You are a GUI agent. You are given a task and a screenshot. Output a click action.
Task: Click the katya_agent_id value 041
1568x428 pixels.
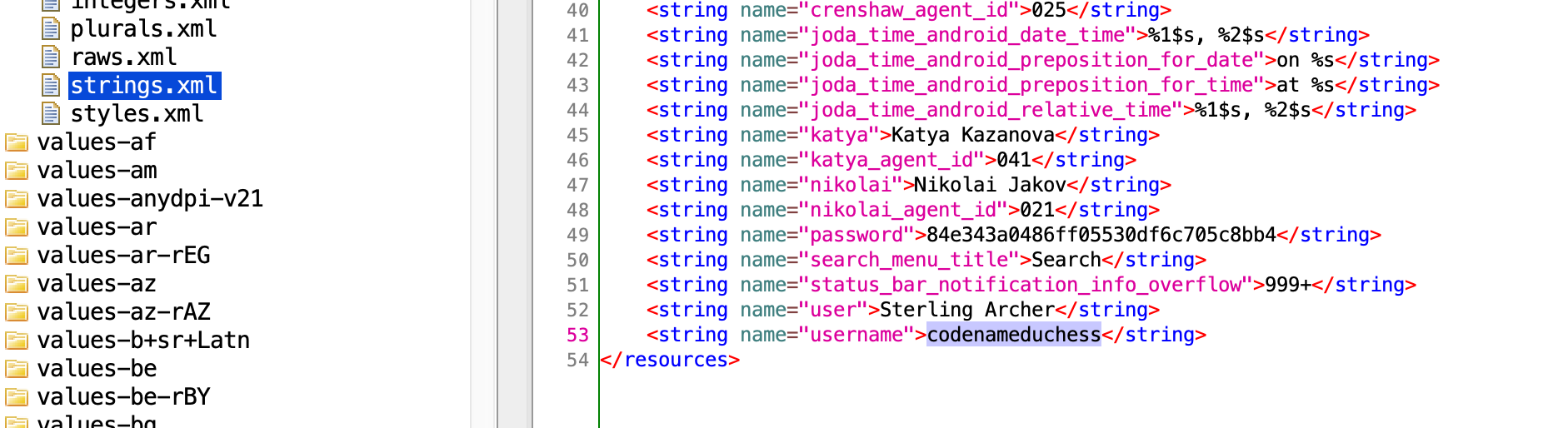click(x=1014, y=161)
